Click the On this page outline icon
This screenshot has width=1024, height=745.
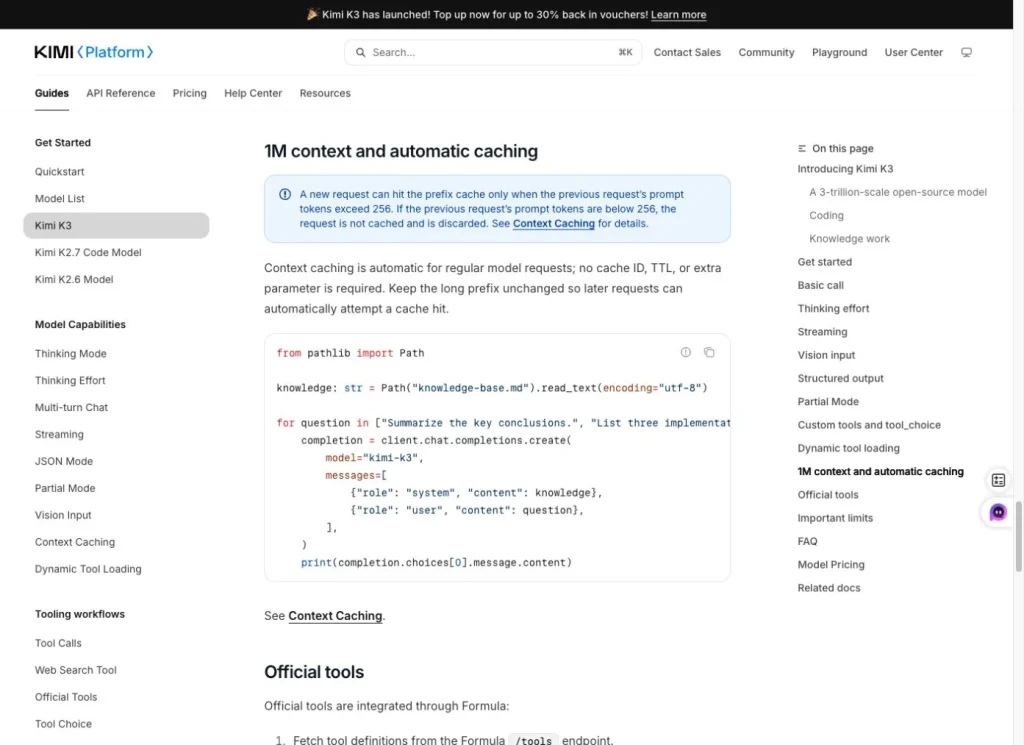click(801, 149)
